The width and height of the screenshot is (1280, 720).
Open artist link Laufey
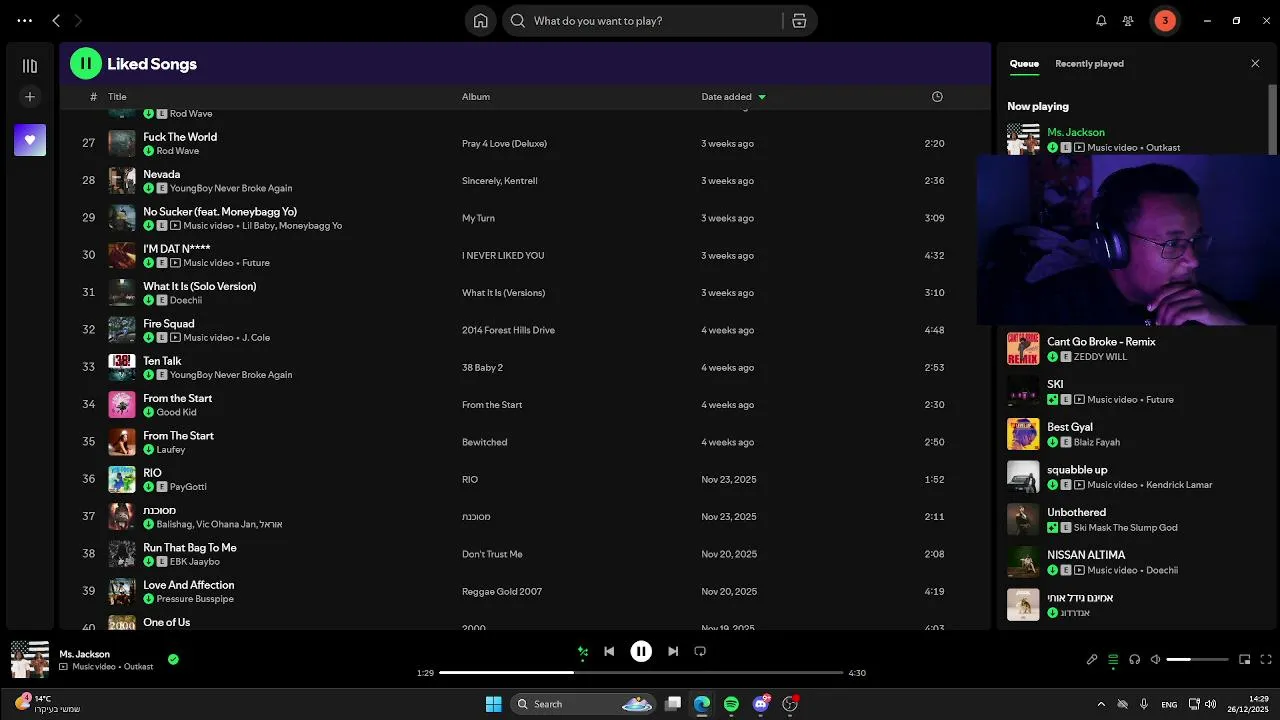click(171, 450)
